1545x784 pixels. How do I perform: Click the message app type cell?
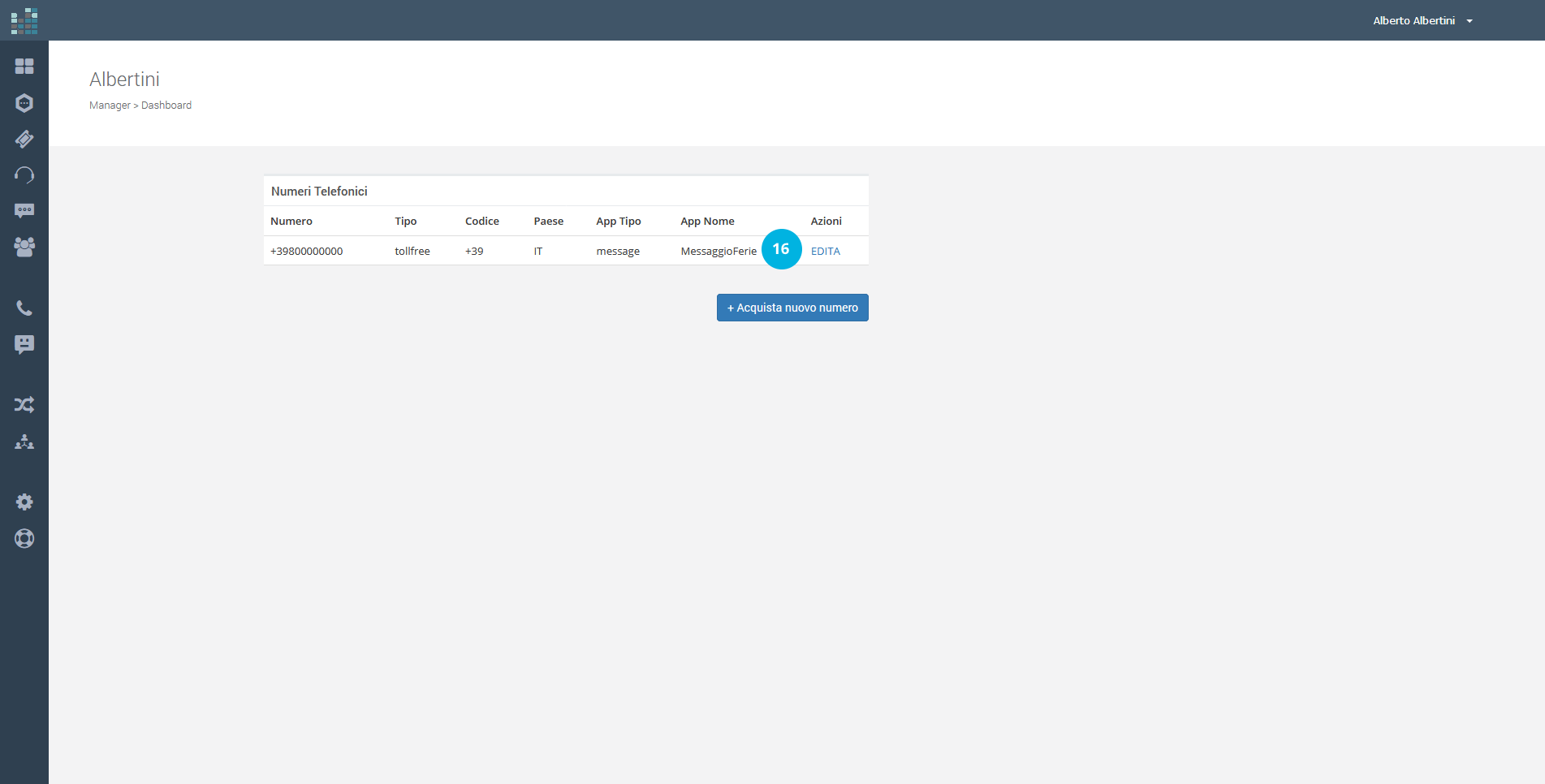point(618,252)
